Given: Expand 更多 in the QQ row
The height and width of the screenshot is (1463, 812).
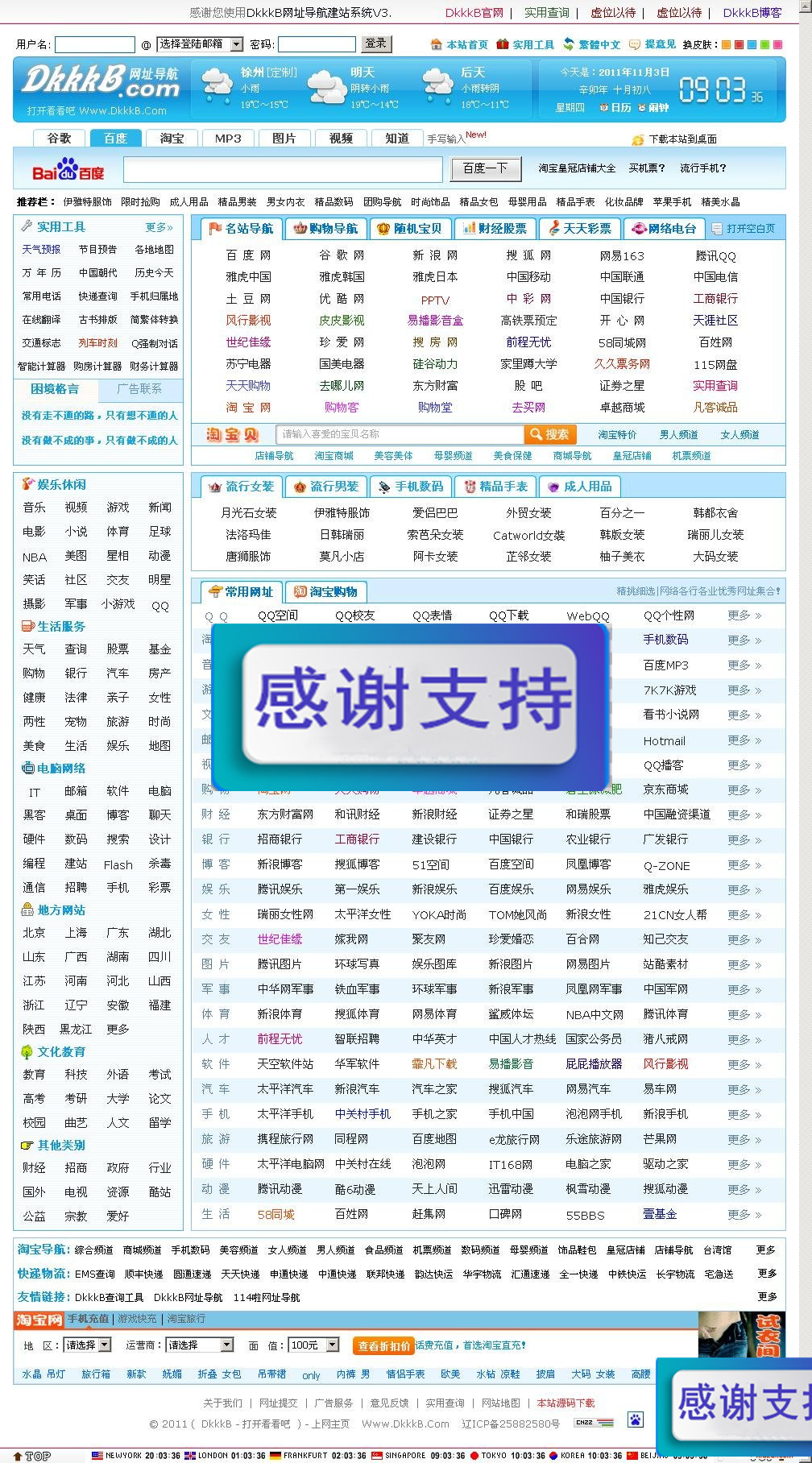Looking at the screenshot, I should [x=744, y=615].
